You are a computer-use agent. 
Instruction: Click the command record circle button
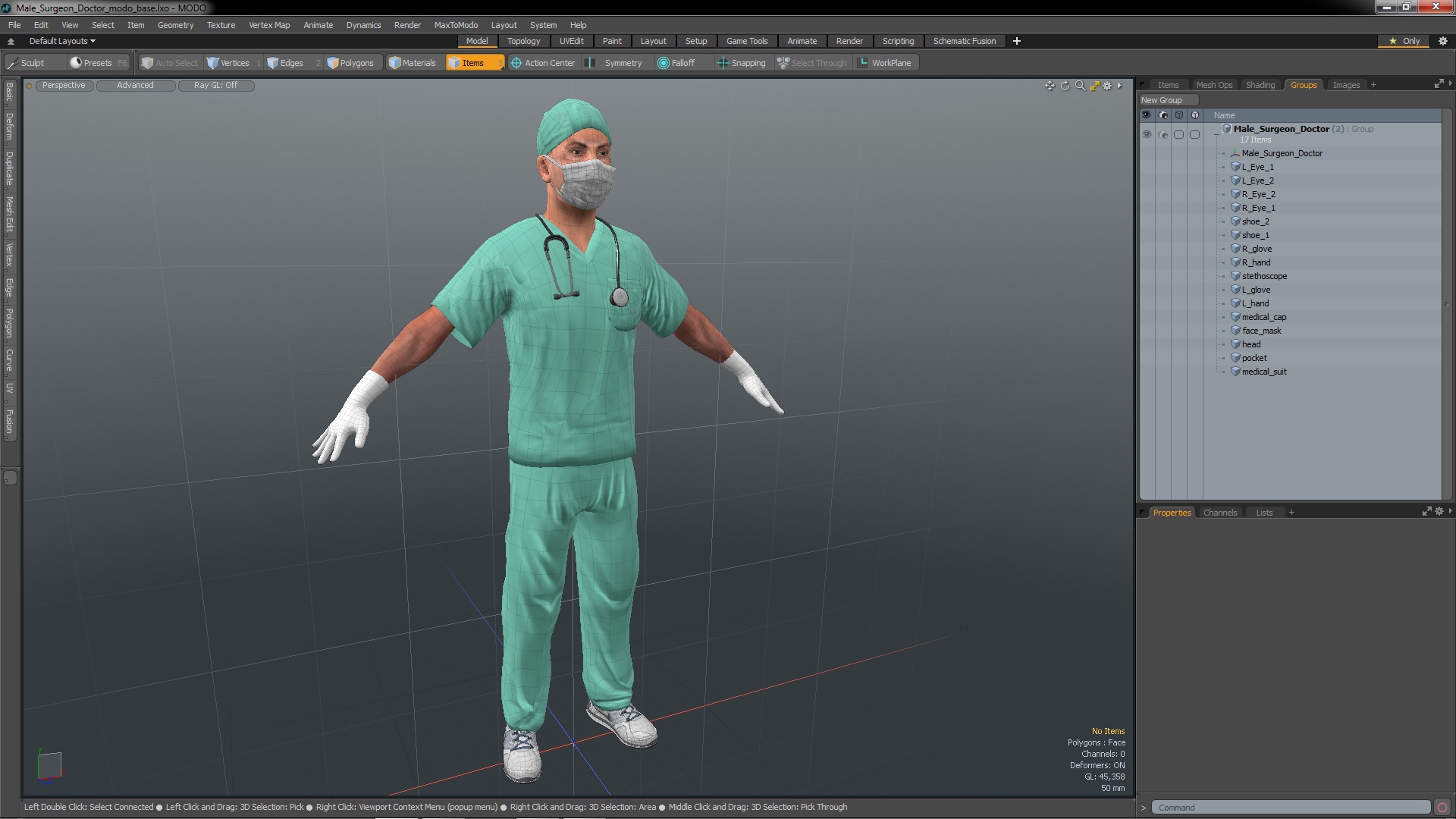(x=1442, y=808)
